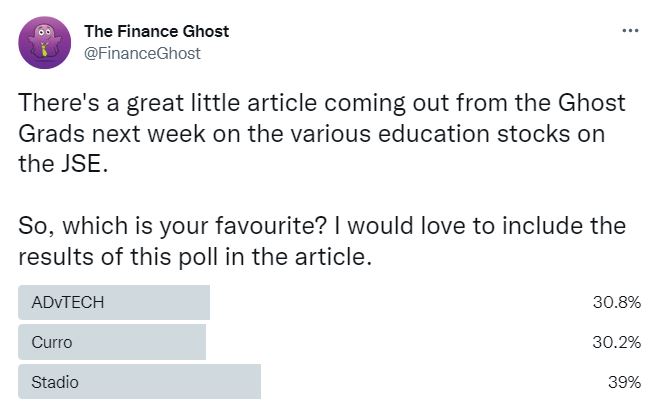This screenshot has height=405, width=656.
Task: Click the ghost face in avatar
Action: click(44, 32)
